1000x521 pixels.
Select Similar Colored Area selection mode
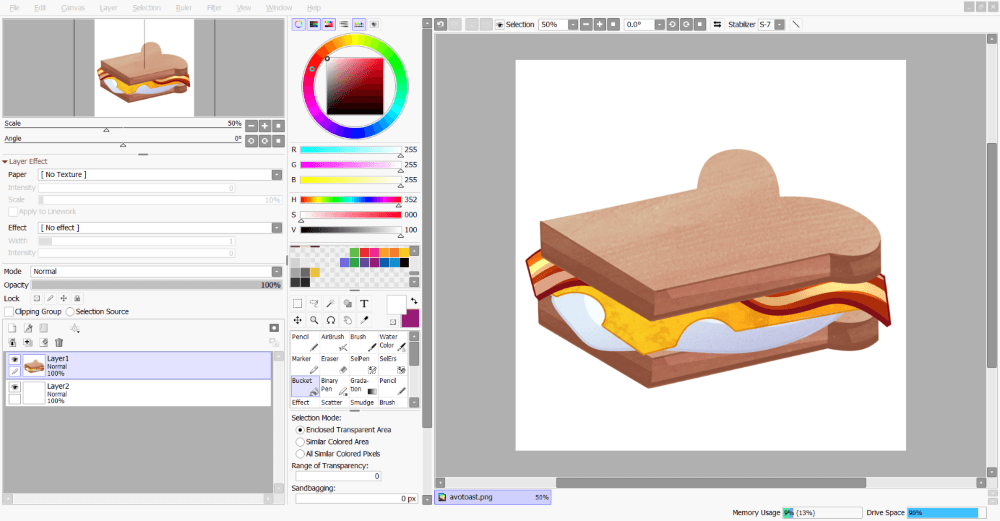[301, 441]
